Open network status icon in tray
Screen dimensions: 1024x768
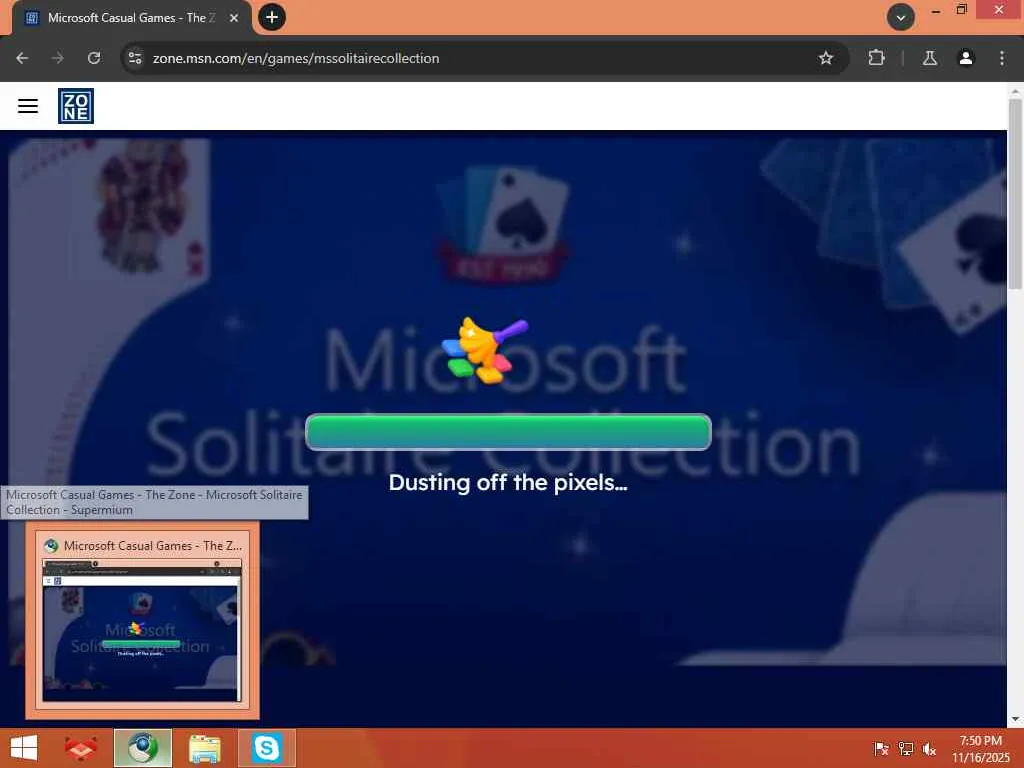906,749
